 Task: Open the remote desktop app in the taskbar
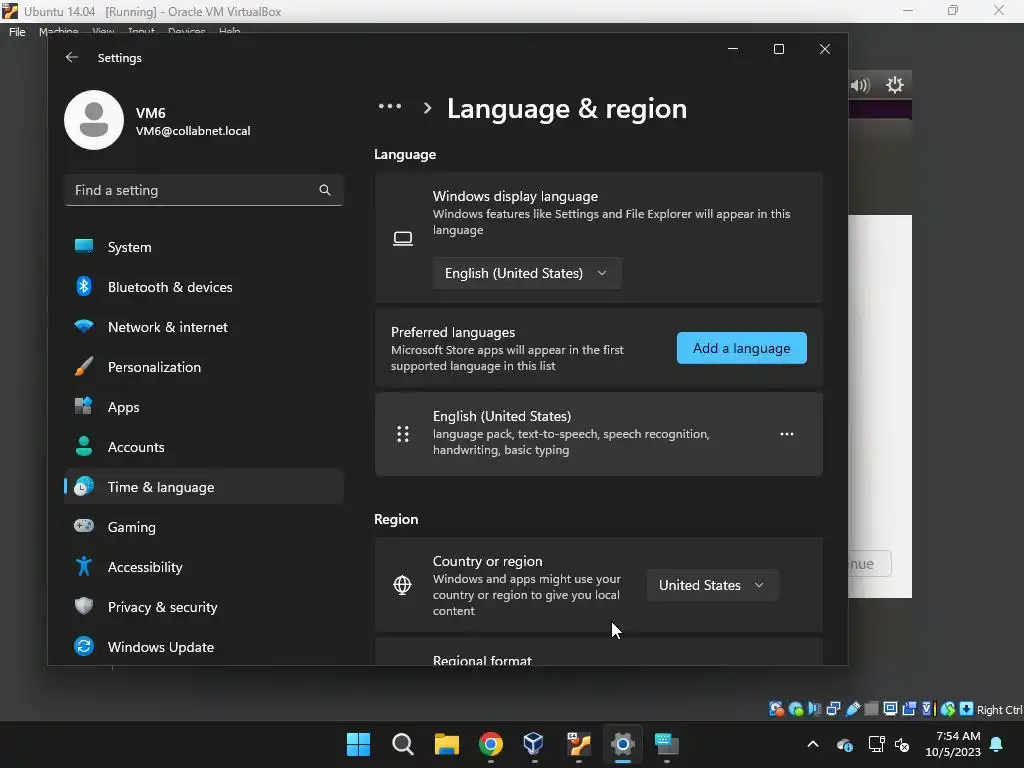(667, 744)
